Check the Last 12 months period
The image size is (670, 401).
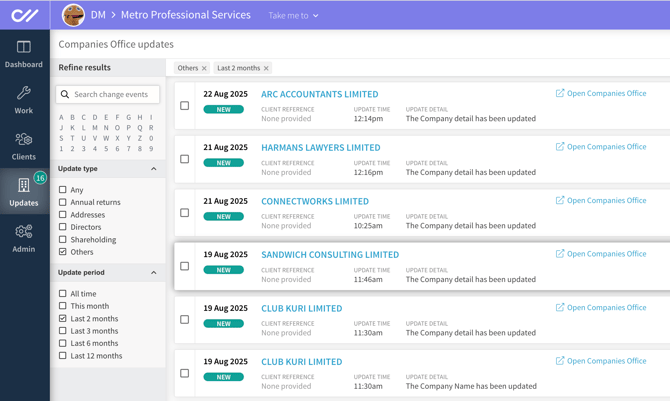coord(63,355)
